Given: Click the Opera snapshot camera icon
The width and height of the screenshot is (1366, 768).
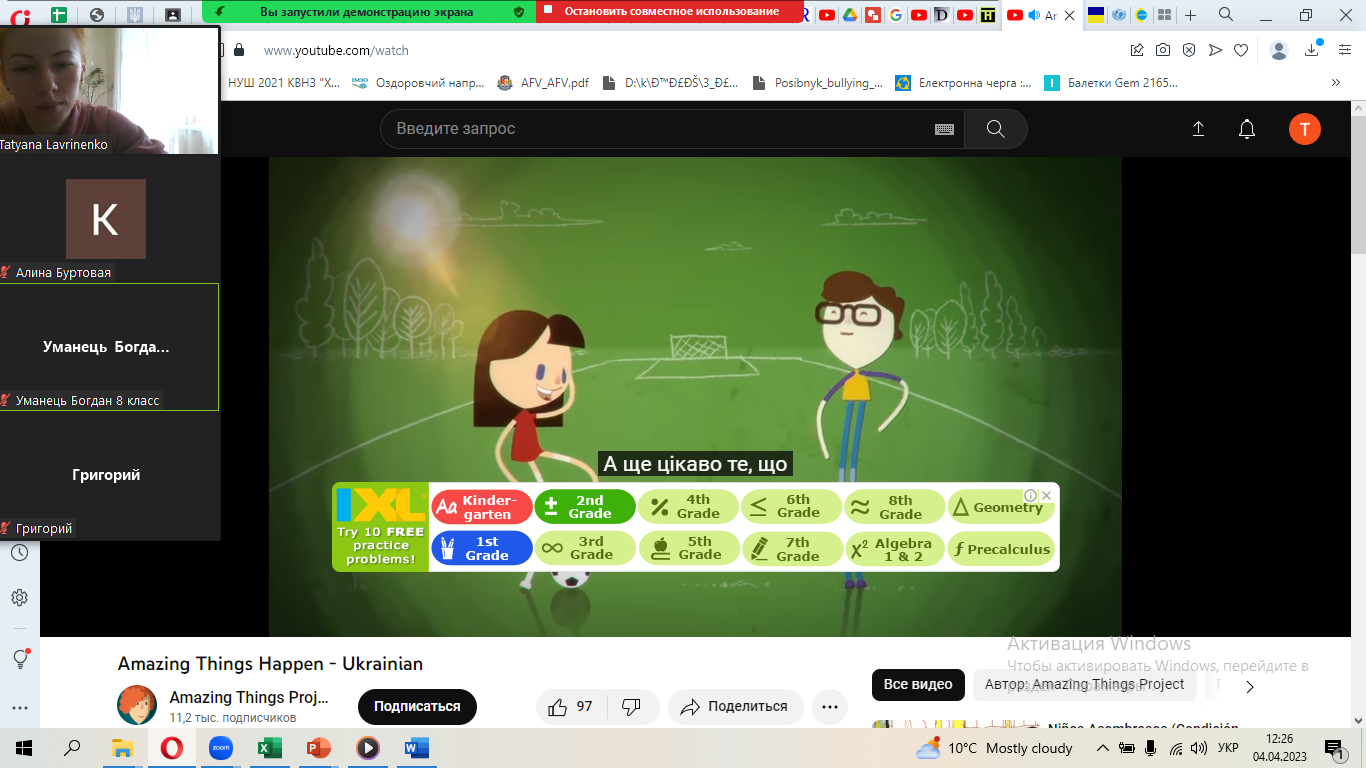Looking at the screenshot, I should click(1163, 50).
